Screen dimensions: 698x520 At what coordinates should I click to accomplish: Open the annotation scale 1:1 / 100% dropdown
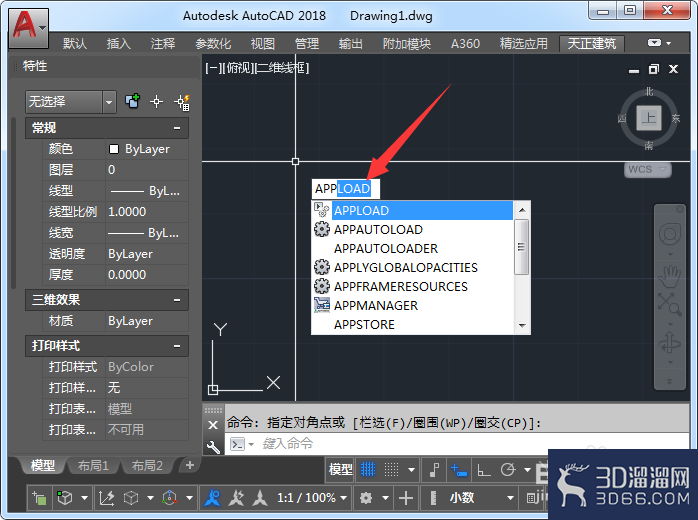tap(312, 497)
